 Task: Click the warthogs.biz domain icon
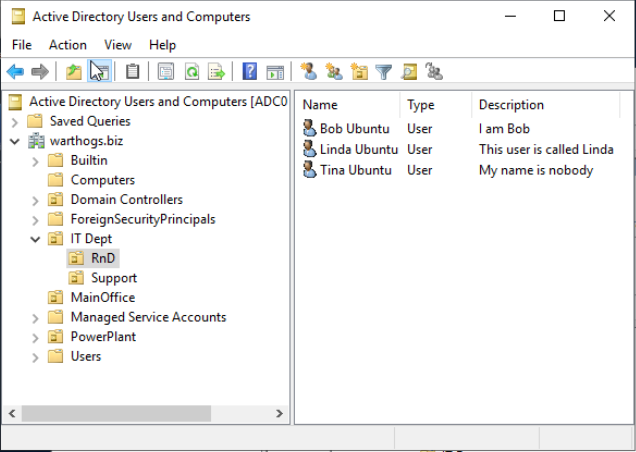coord(36,141)
